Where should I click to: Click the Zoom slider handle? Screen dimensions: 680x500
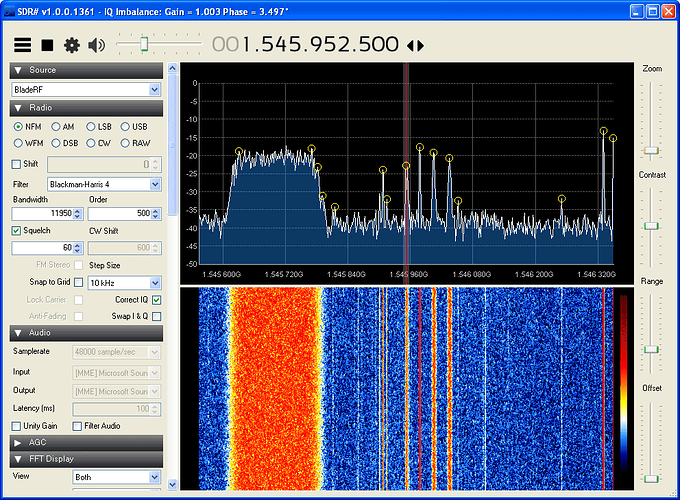651,151
